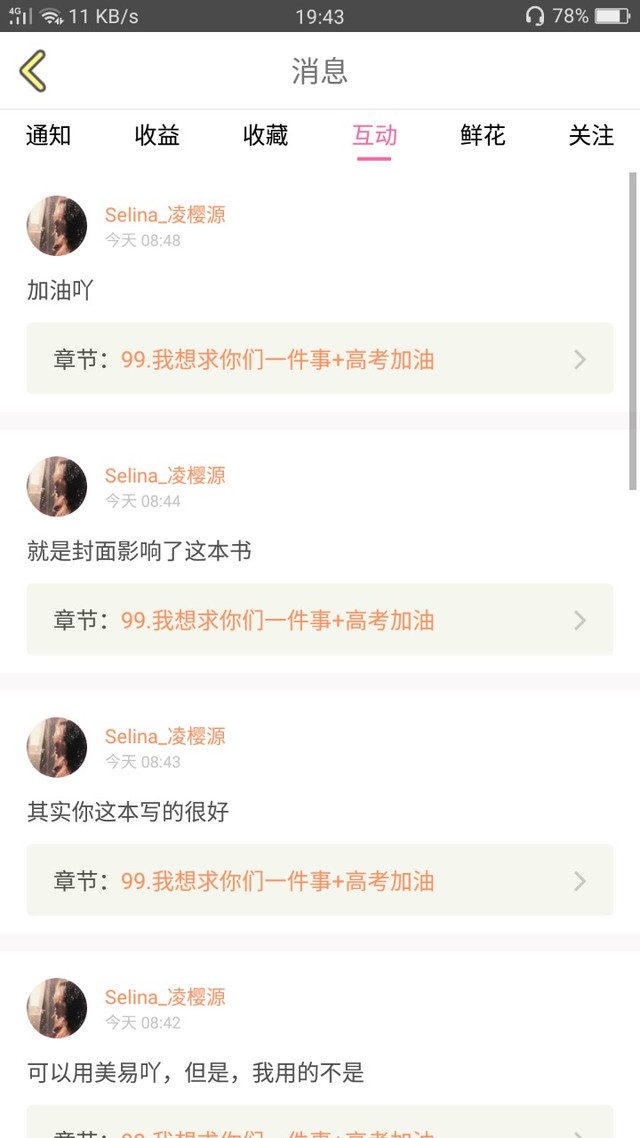
Task: Tap the comment 可以用美易吖，但是，我用的不是
Action: coord(196,1073)
